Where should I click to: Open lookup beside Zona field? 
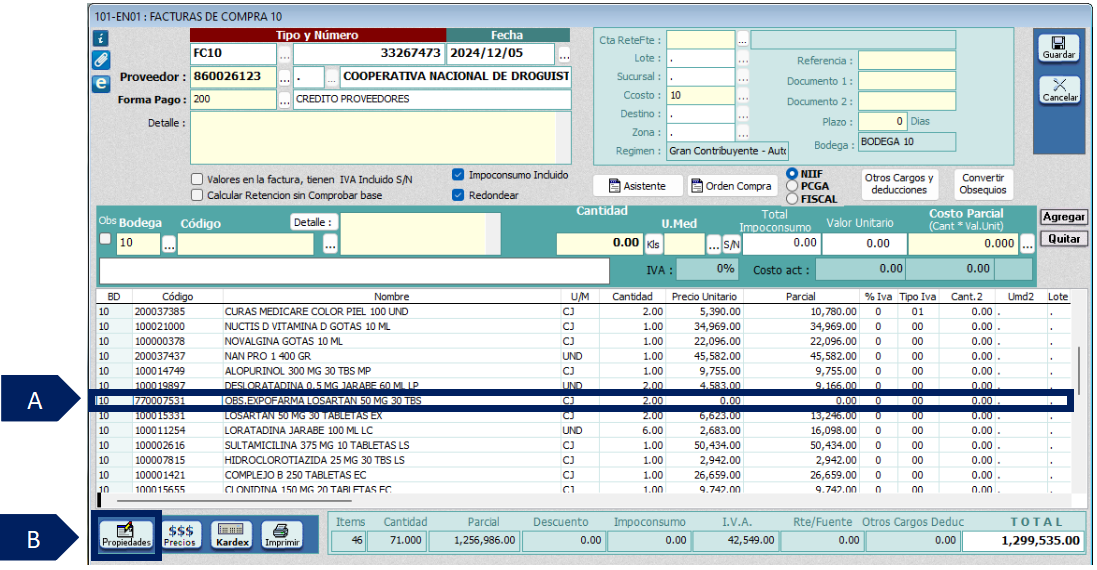[742, 132]
